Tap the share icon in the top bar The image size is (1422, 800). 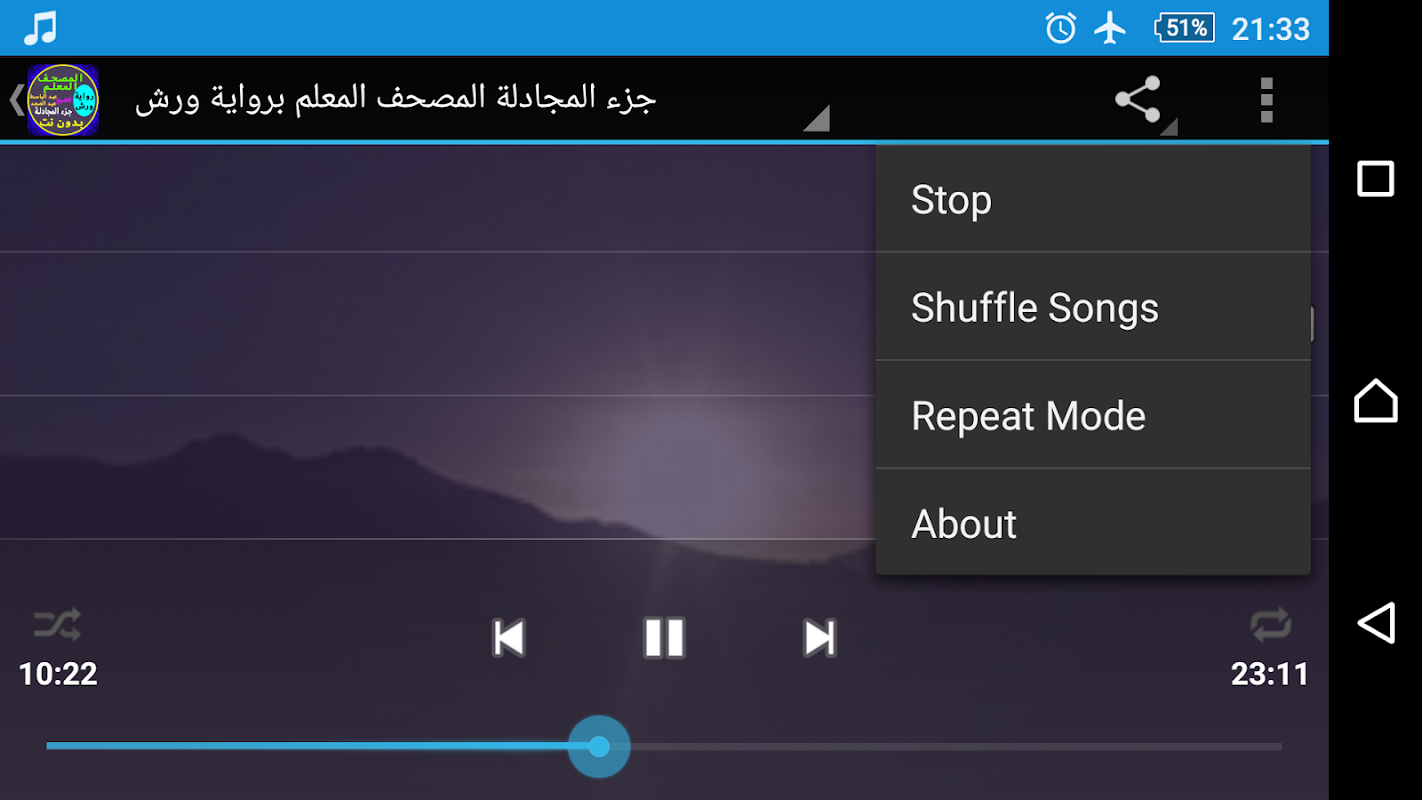point(1137,99)
